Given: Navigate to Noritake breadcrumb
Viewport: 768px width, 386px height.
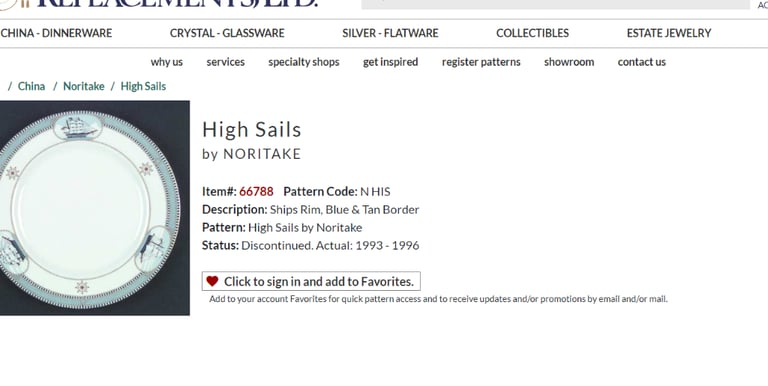Looking at the screenshot, I should [84, 86].
